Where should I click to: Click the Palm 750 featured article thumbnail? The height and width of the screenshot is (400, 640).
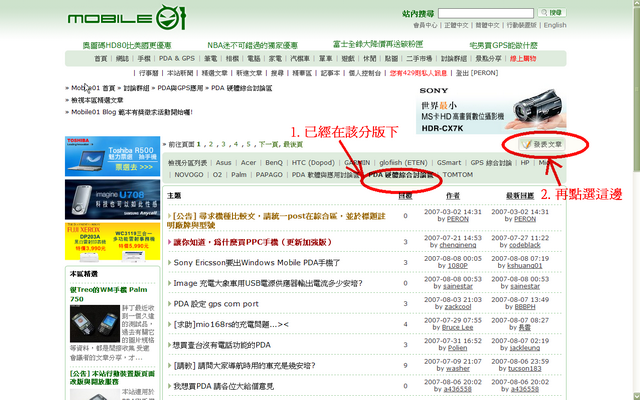(x=95, y=324)
